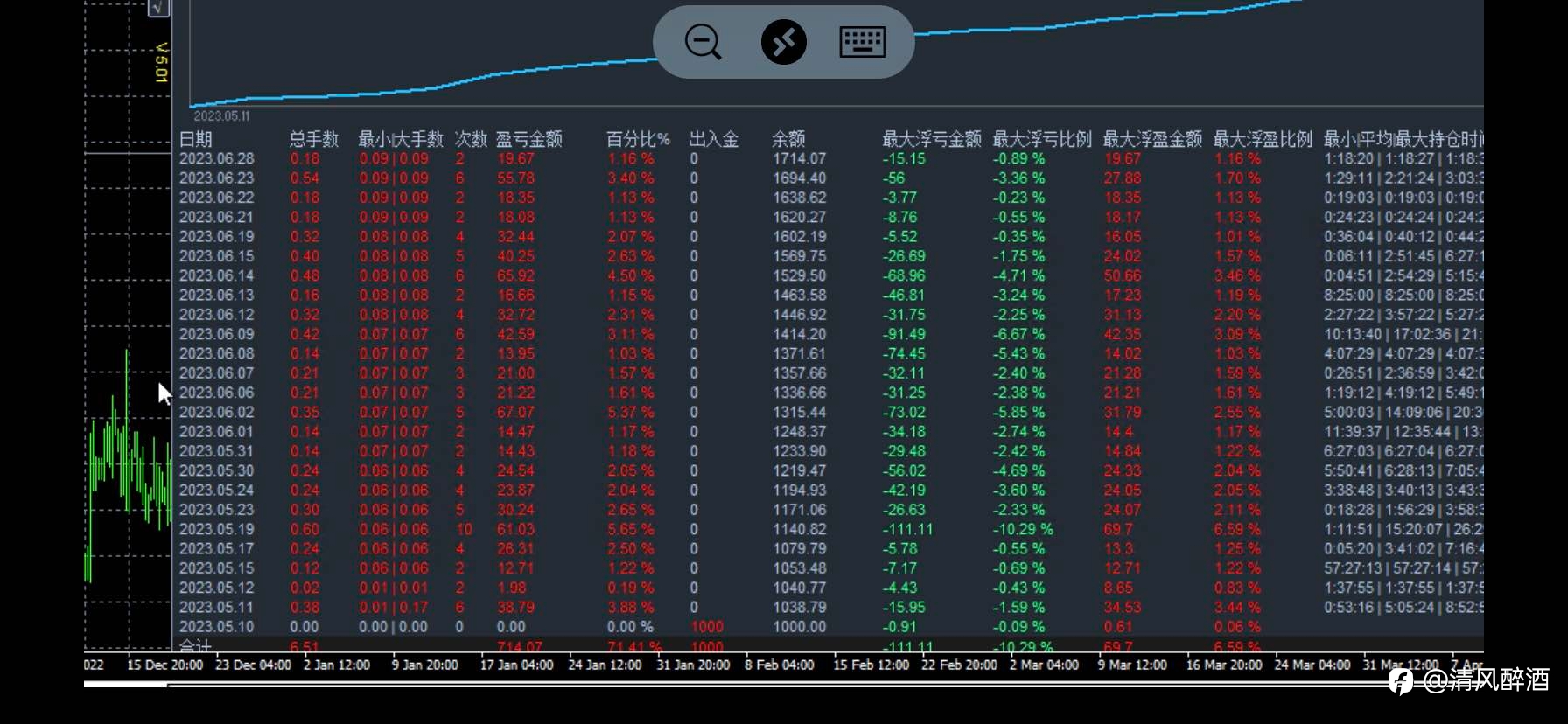
Task: Click the 最大浮亏金额 column header
Action: click(x=932, y=139)
